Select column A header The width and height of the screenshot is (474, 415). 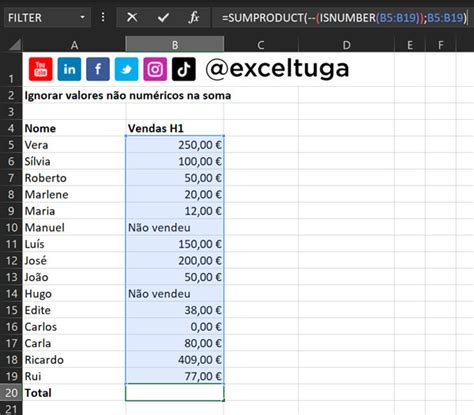click(x=74, y=45)
